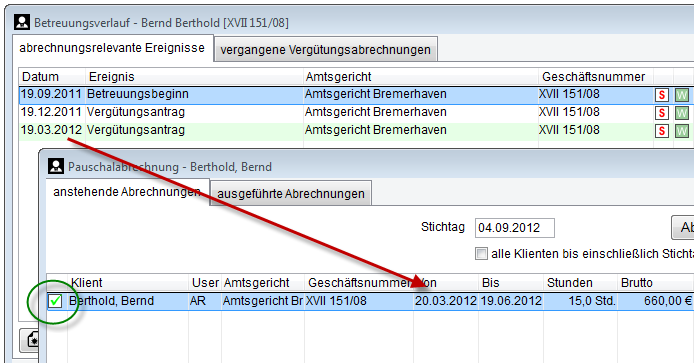Viewport: 694px width, 363px height.
Task: Click green W icon in 19.12.2011 Vergütungsantrag row
Action: click(x=682, y=113)
